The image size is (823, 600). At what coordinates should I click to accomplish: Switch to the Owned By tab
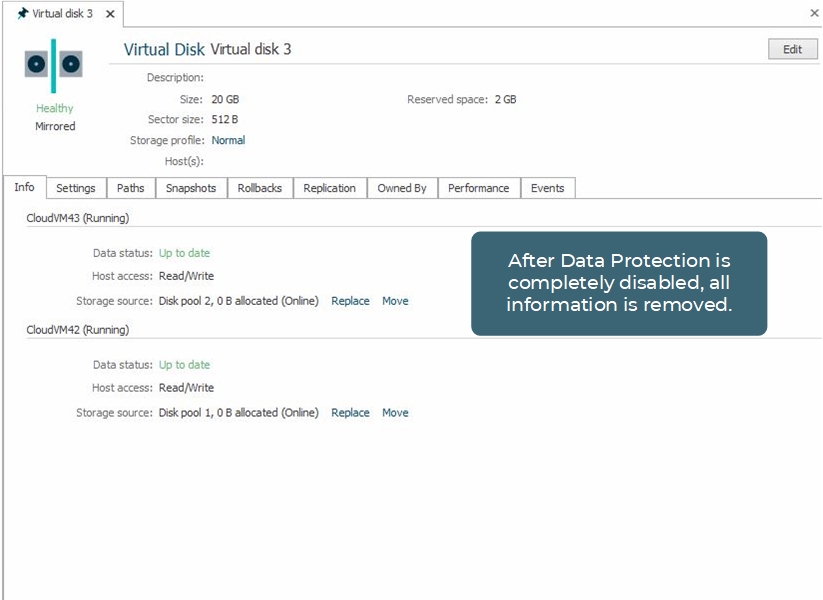pos(402,188)
